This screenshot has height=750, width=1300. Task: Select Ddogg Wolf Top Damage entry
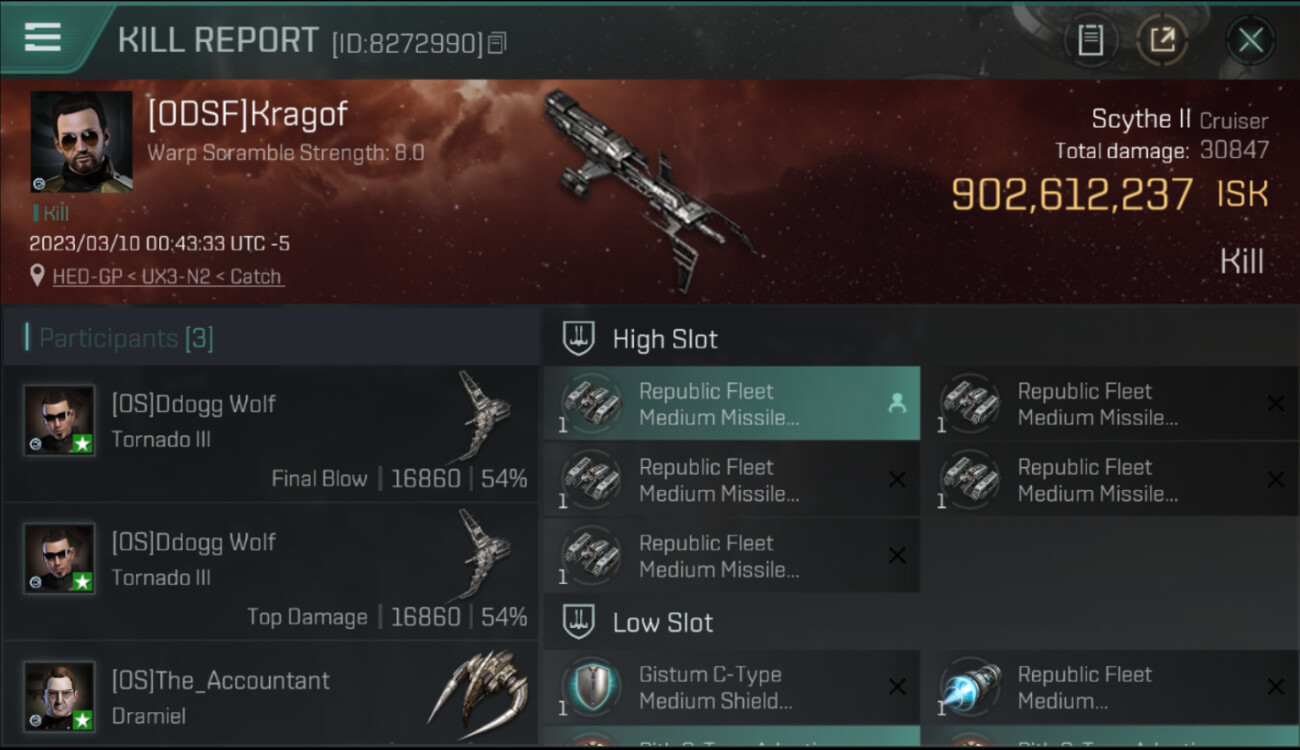click(x=270, y=571)
